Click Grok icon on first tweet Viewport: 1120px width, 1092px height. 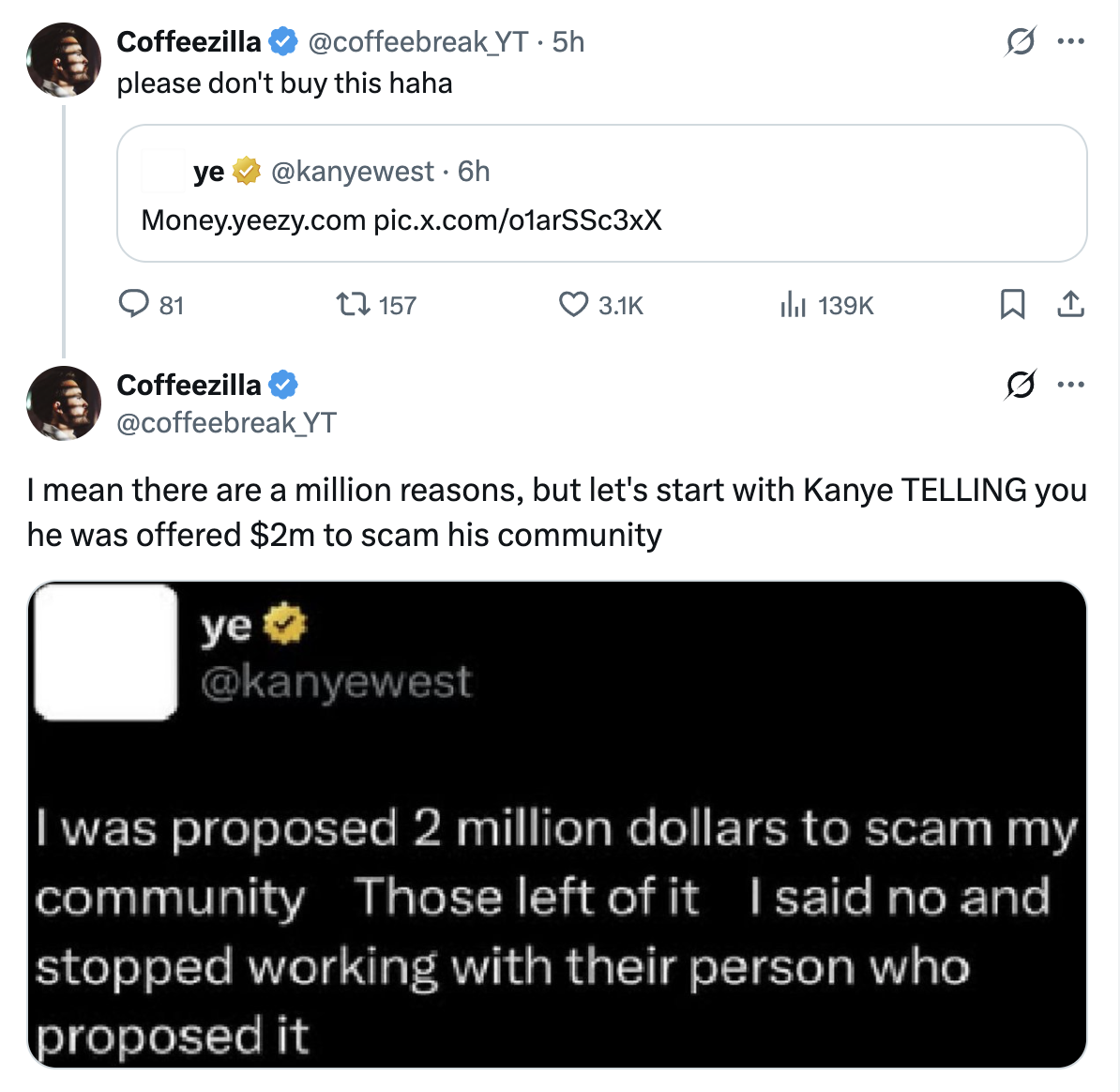(x=1020, y=41)
